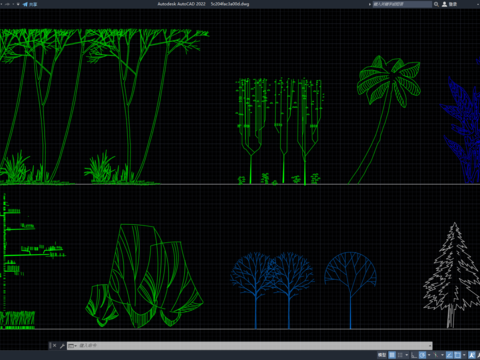The width and height of the screenshot is (480, 360).
Task: Toggle 2D object snap button
Action: point(457,355)
